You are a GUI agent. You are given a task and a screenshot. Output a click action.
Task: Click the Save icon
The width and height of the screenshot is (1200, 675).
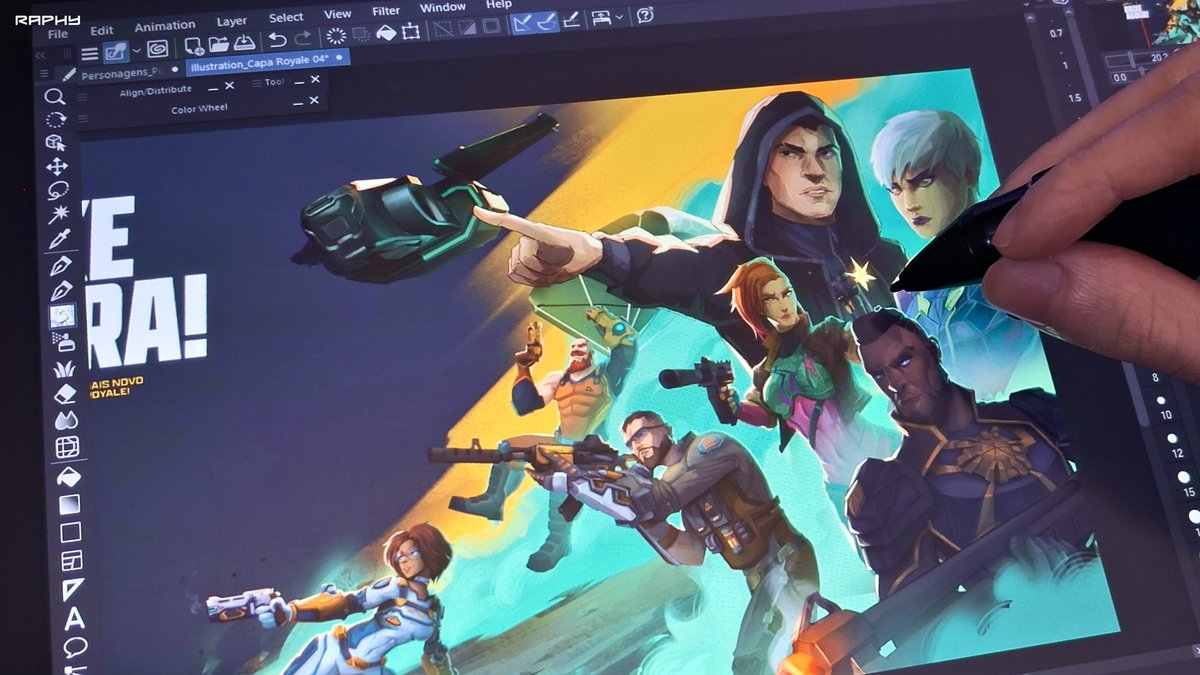244,43
